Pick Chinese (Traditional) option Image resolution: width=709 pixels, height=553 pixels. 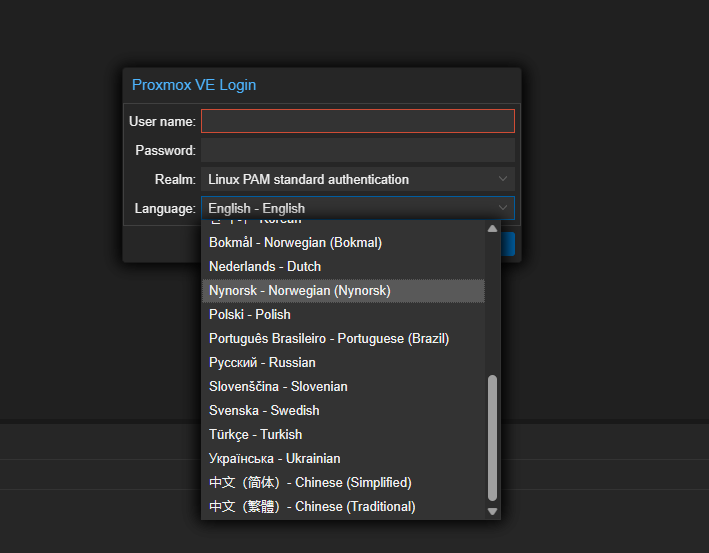point(343,506)
